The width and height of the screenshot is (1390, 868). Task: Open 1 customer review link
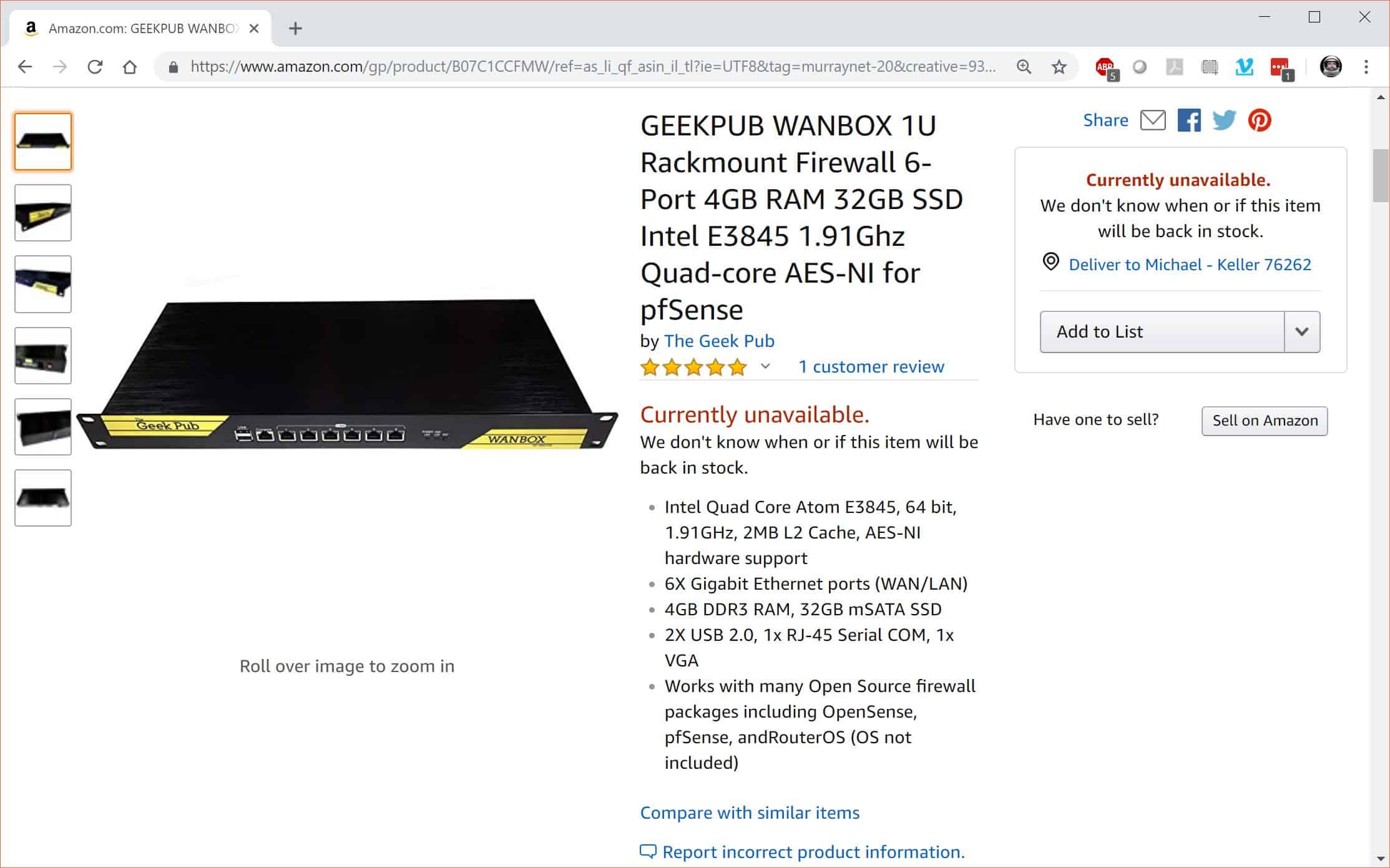coord(871,367)
